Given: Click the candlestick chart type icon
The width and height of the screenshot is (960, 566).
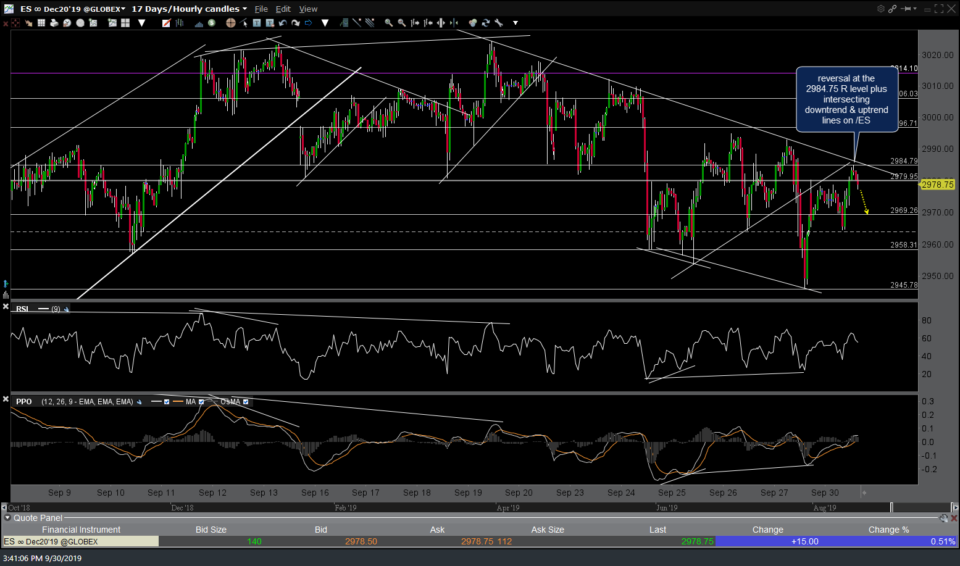Looking at the screenshot, I should point(179,23).
